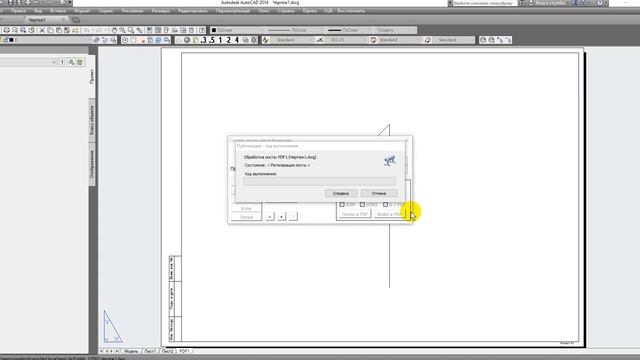
Task: Select the Pan hand tool
Action: click(114, 30)
